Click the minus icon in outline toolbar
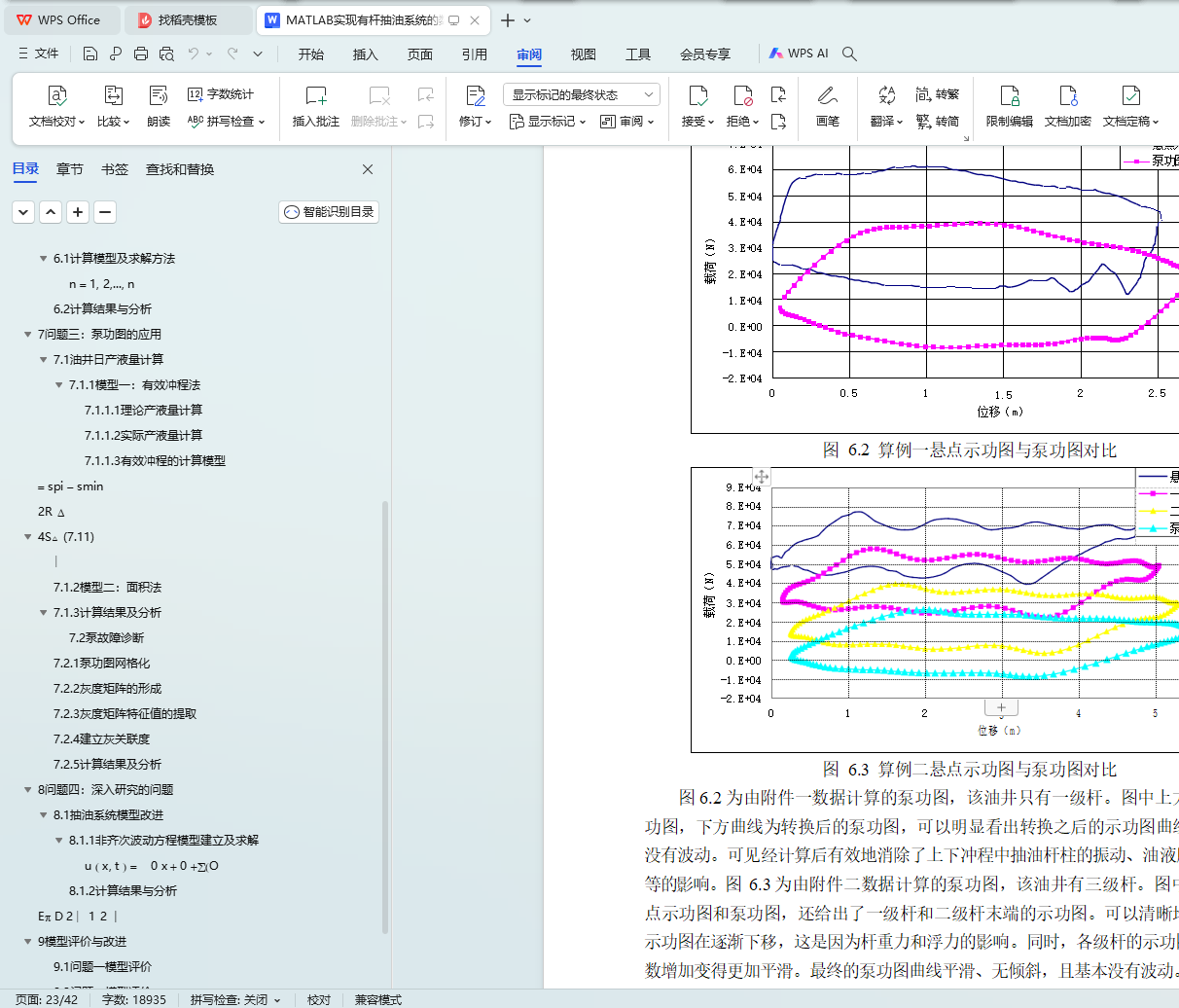 [x=105, y=212]
